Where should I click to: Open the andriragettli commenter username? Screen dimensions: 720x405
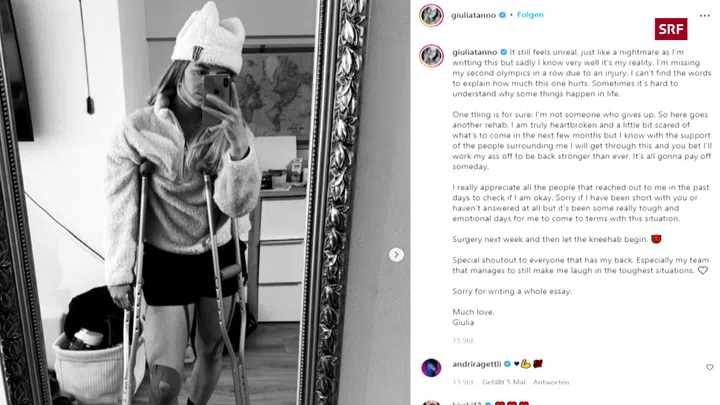[477, 364]
